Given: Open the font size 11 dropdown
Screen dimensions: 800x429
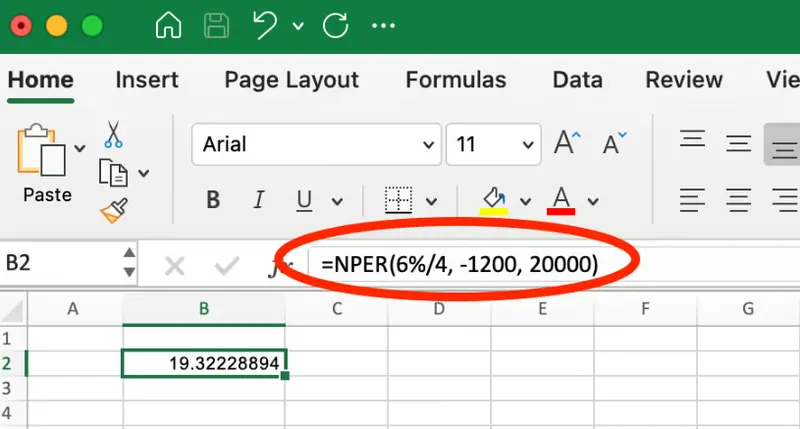Looking at the screenshot, I should pos(528,145).
